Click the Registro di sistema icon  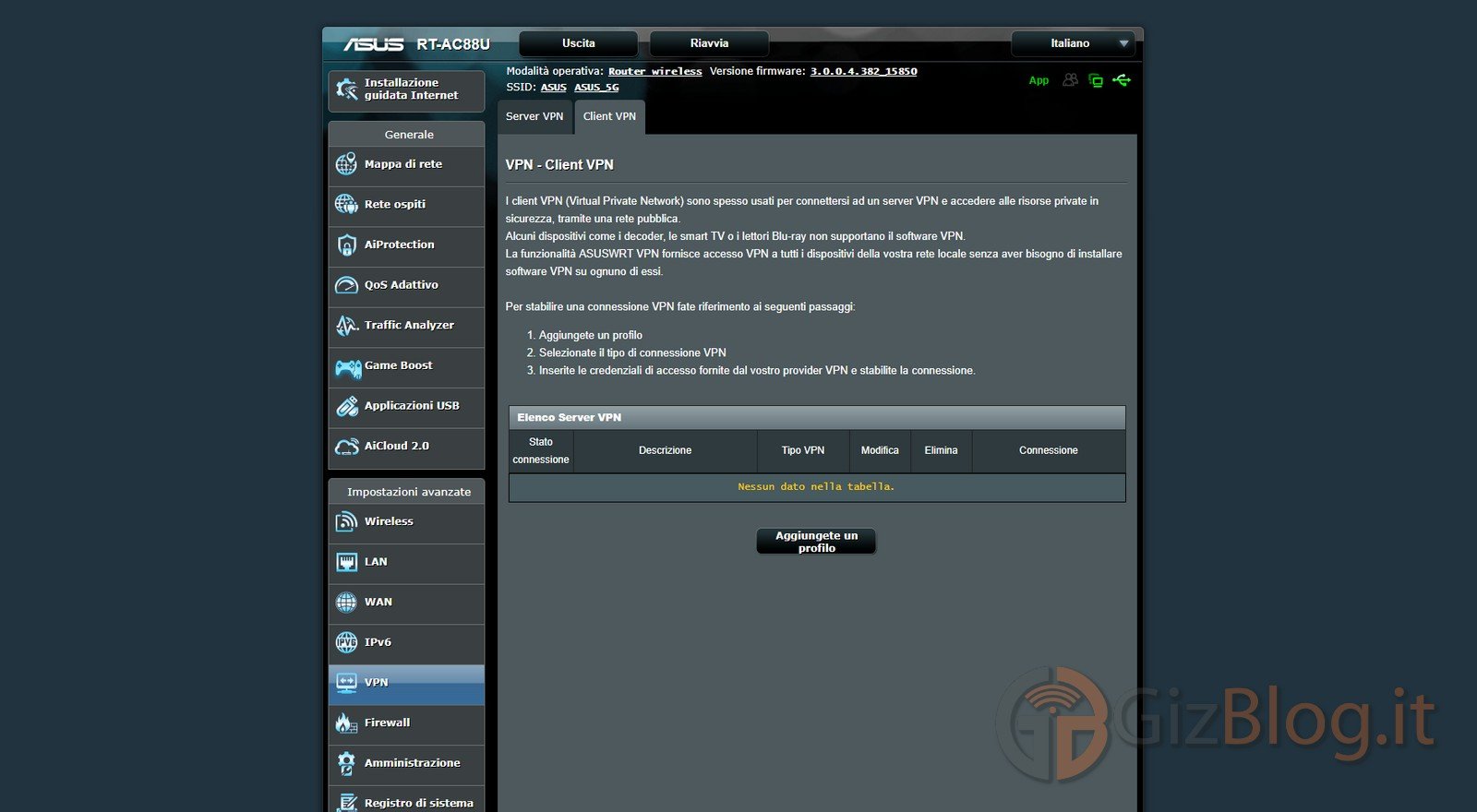[346, 802]
